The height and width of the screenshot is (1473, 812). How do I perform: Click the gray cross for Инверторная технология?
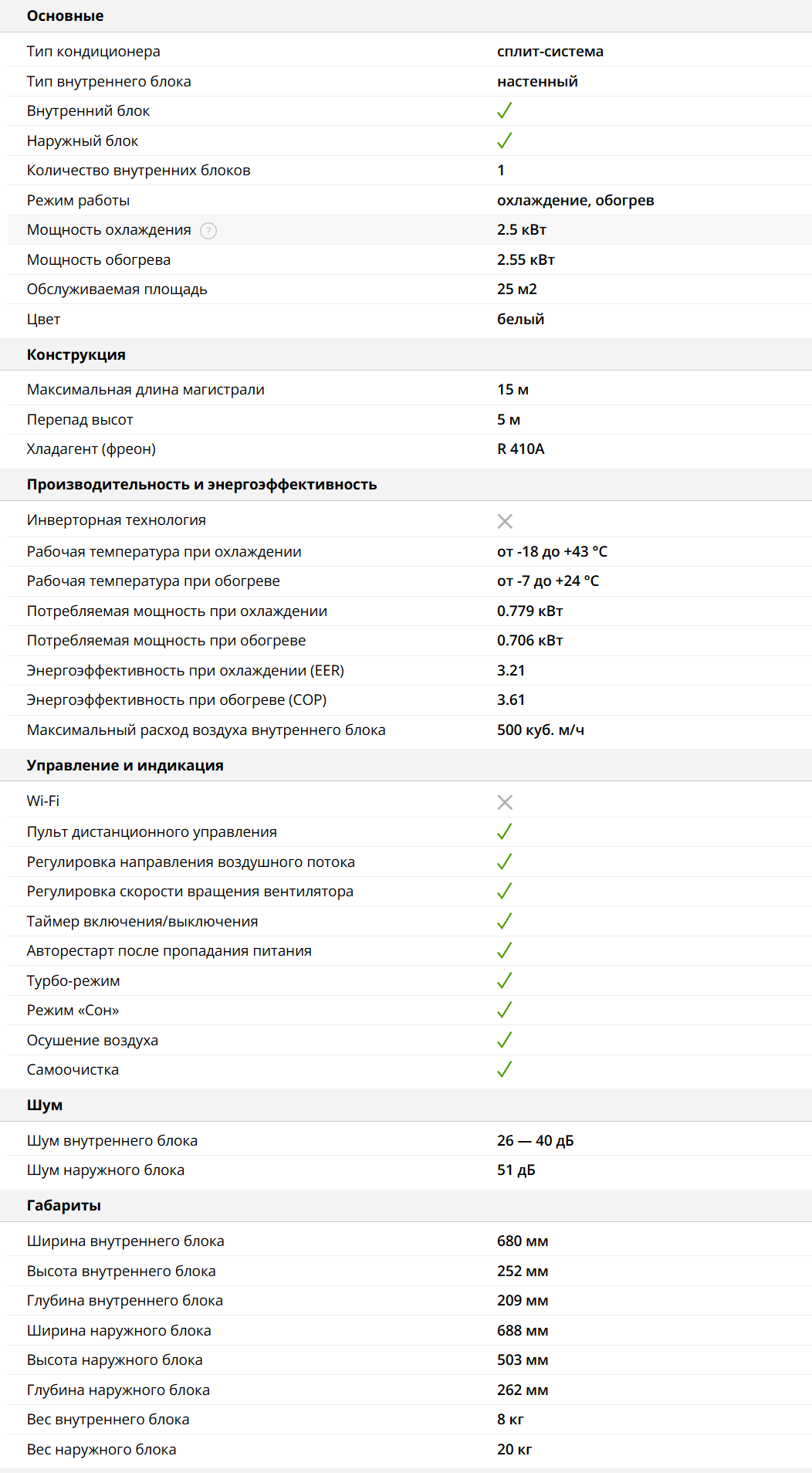(x=505, y=521)
